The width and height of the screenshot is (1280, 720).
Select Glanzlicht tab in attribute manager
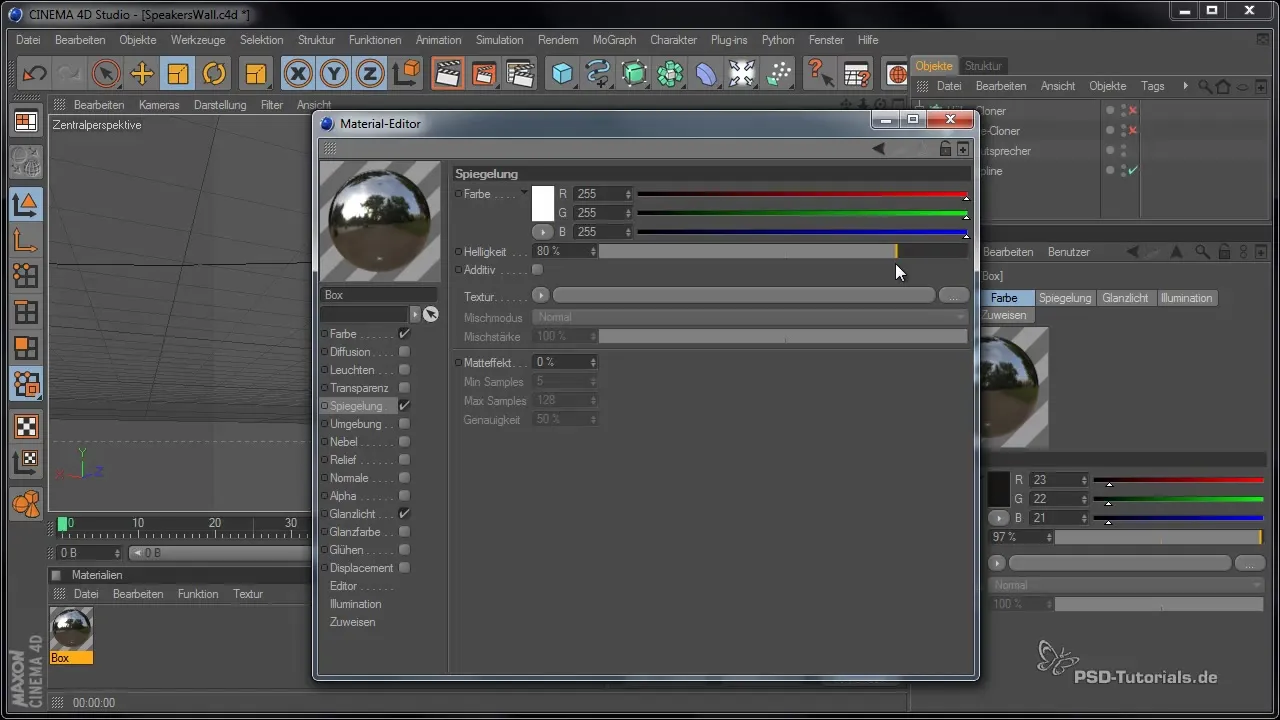pyautogui.click(x=1126, y=298)
